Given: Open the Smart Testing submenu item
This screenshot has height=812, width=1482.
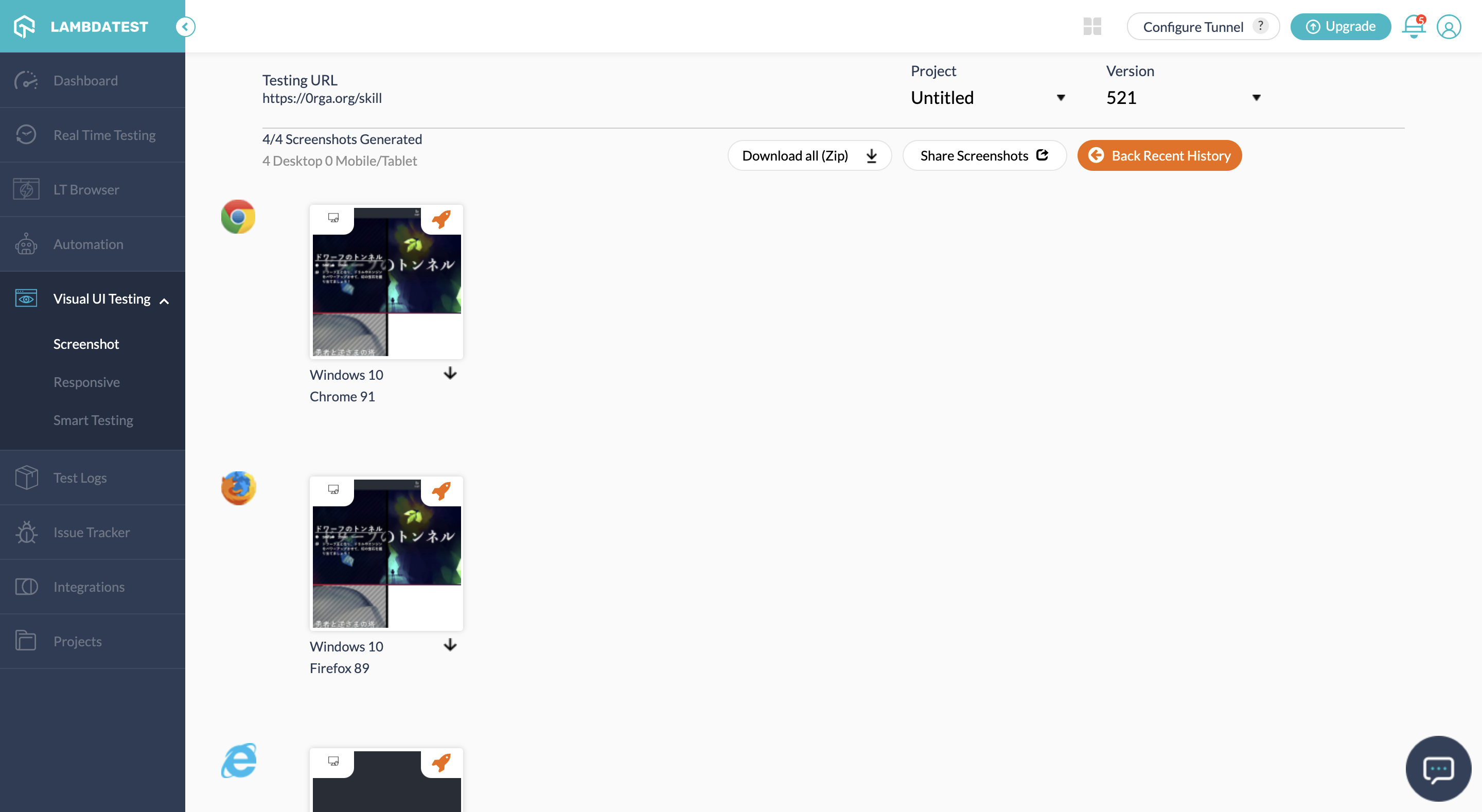Looking at the screenshot, I should (x=93, y=420).
